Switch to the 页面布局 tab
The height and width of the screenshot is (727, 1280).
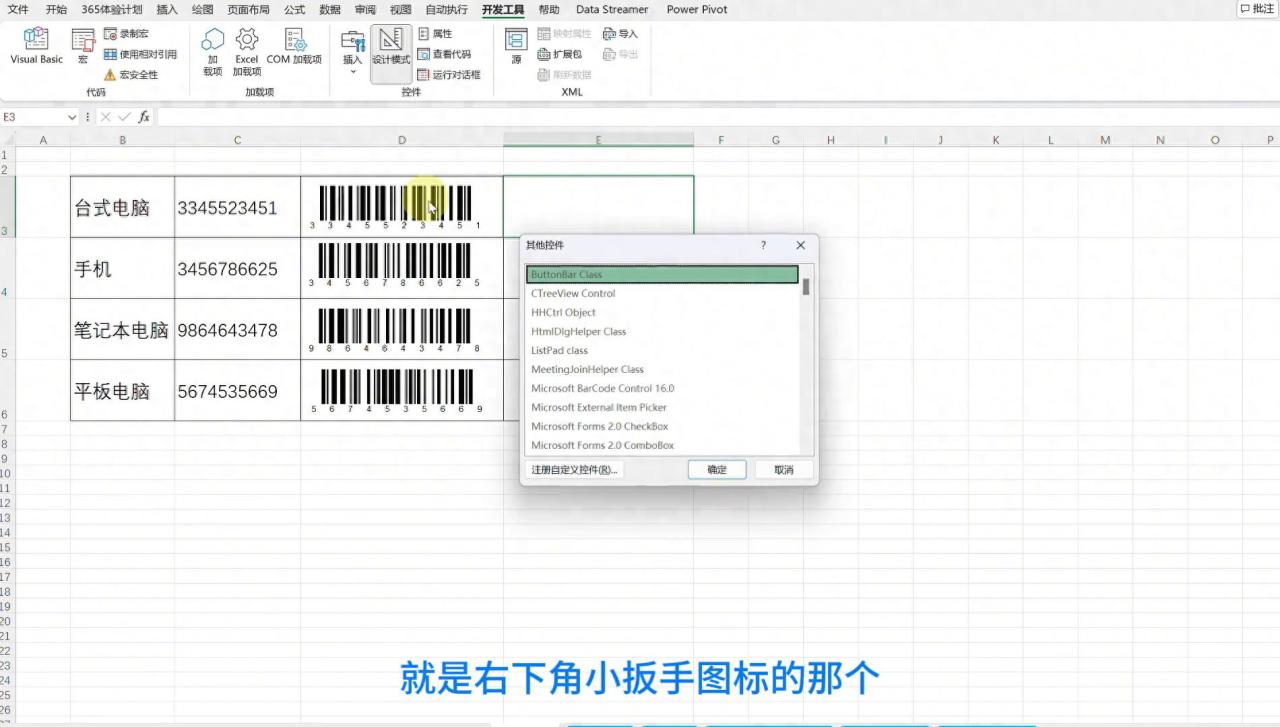[x=248, y=9]
